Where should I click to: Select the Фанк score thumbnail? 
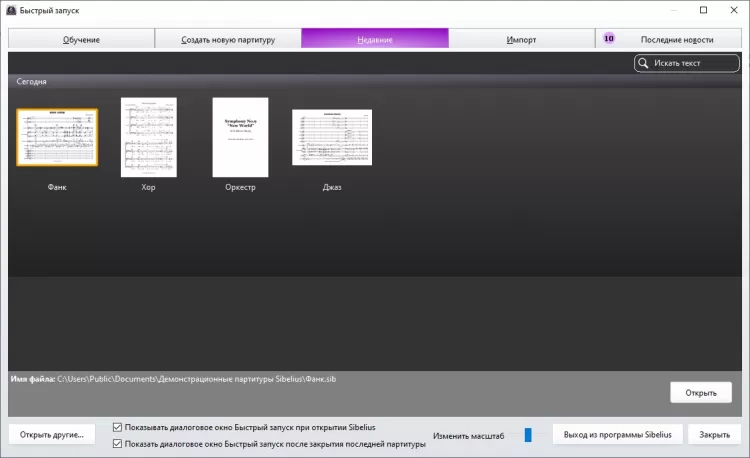(57, 138)
